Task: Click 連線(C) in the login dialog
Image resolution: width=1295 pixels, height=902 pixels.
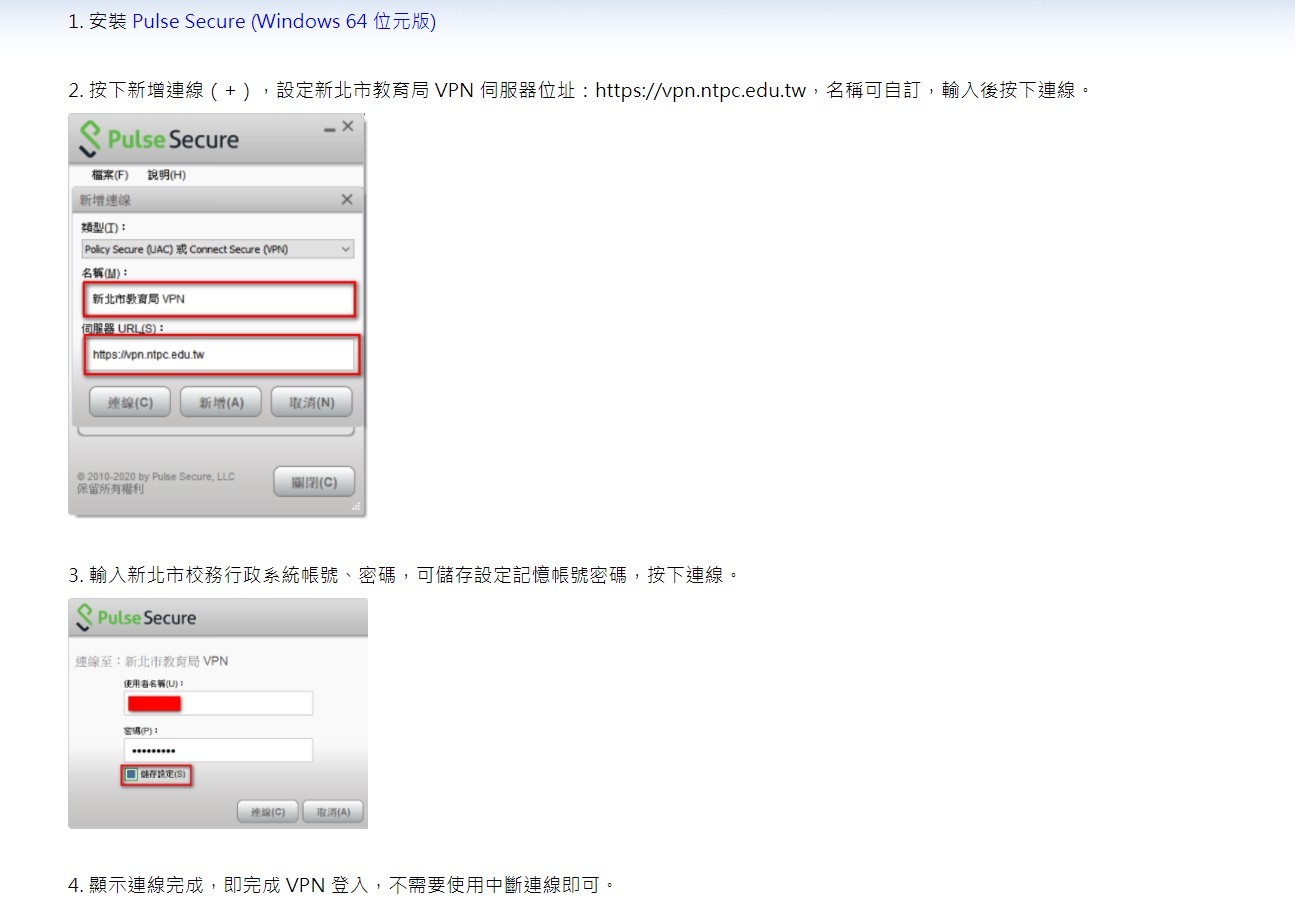Action: pos(268,812)
